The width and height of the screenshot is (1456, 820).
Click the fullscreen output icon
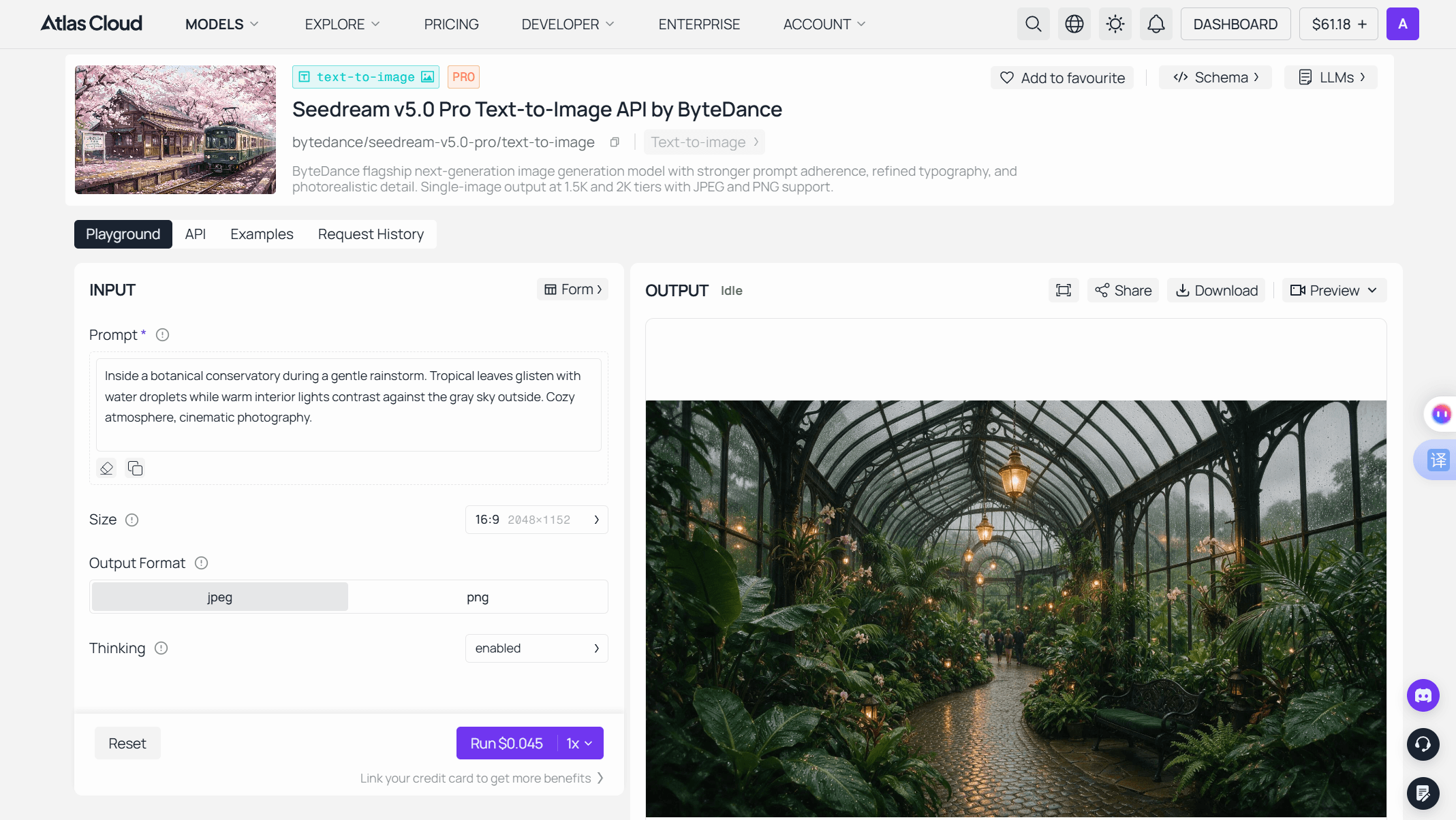tap(1063, 290)
